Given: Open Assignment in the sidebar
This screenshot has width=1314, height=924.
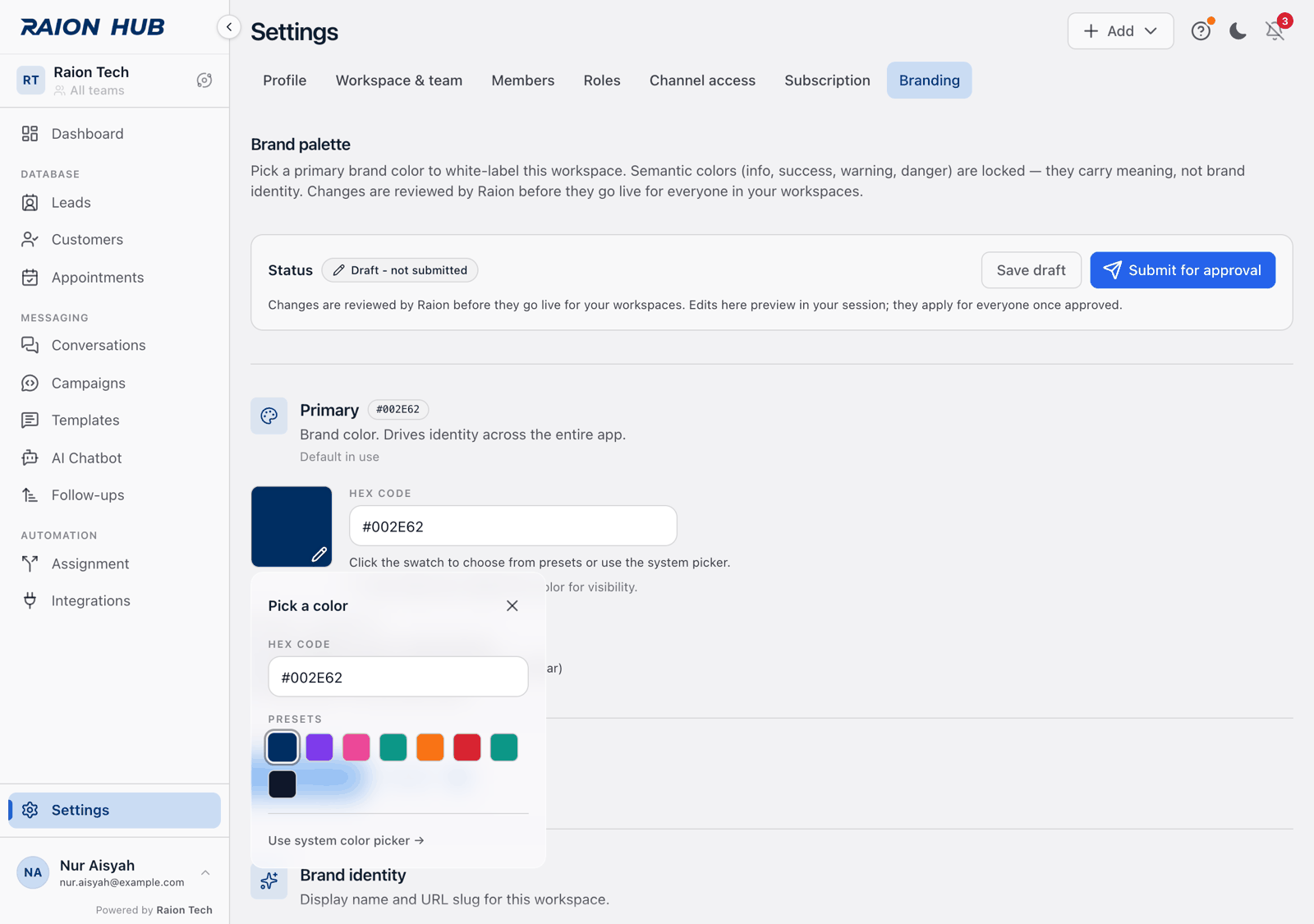Looking at the screenshot, I should (x=114, y=564).
